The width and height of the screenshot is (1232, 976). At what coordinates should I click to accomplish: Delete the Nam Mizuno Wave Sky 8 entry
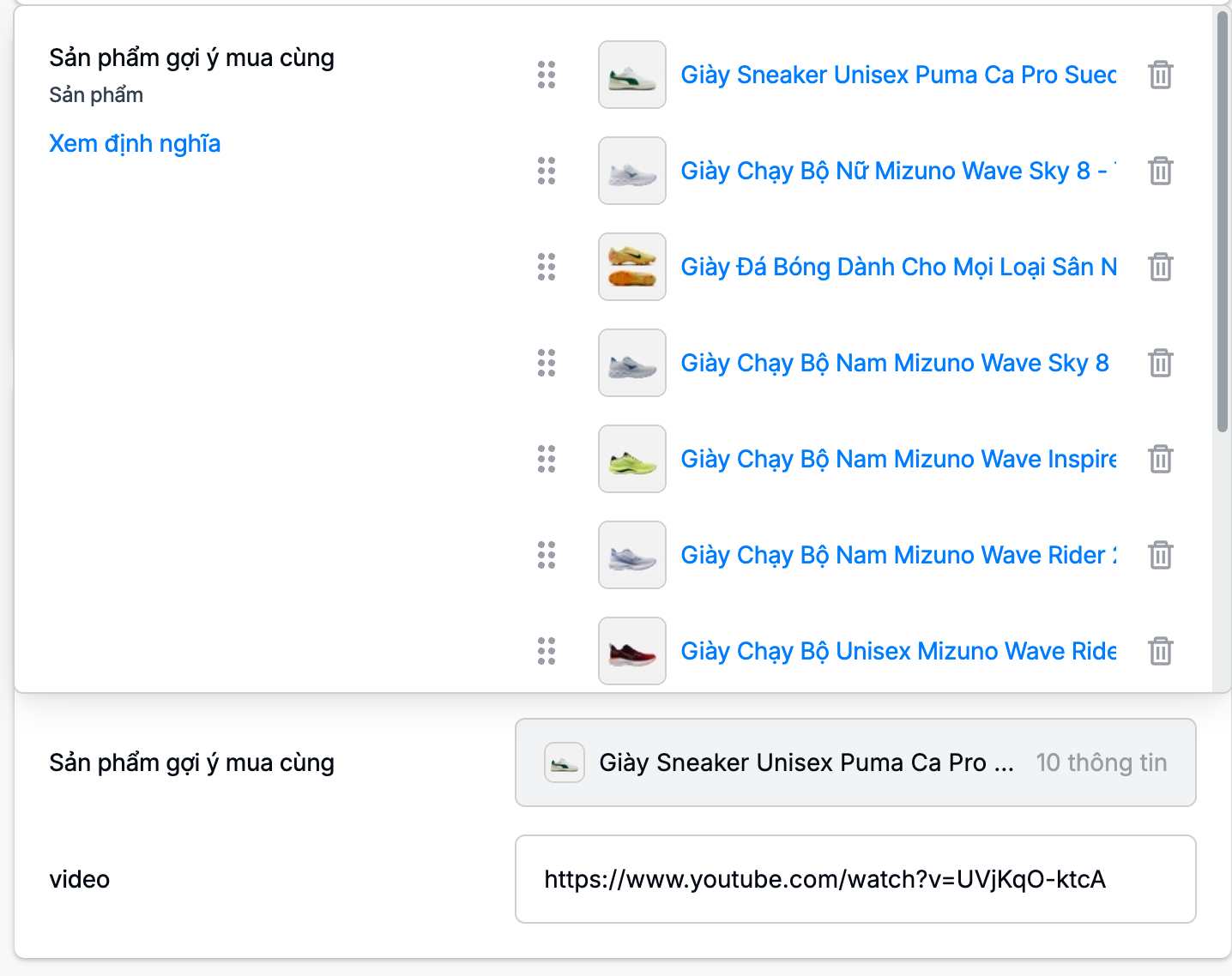point(1160,363)
